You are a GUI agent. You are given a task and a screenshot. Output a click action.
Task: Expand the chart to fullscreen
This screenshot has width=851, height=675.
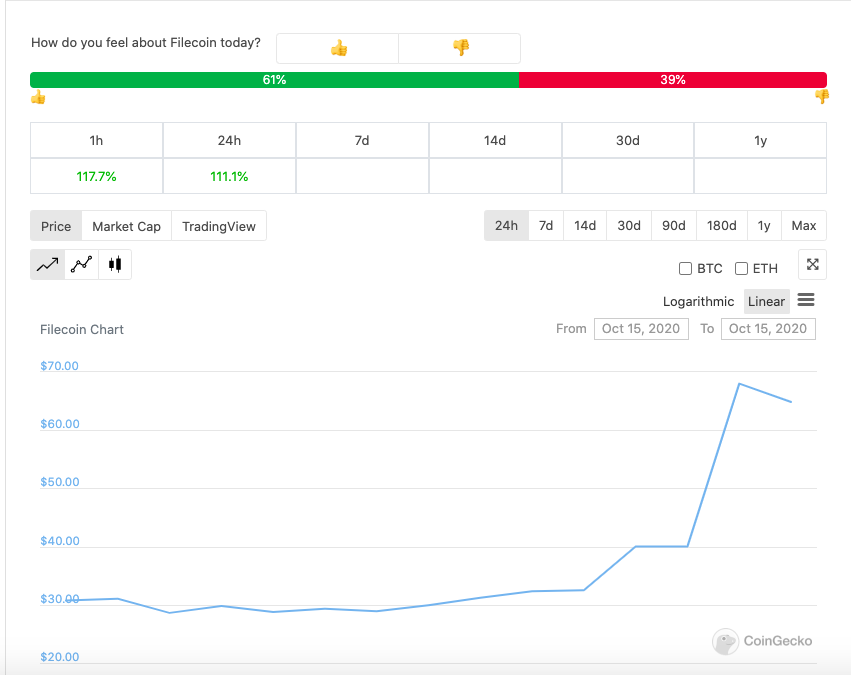tap(812, 265)
